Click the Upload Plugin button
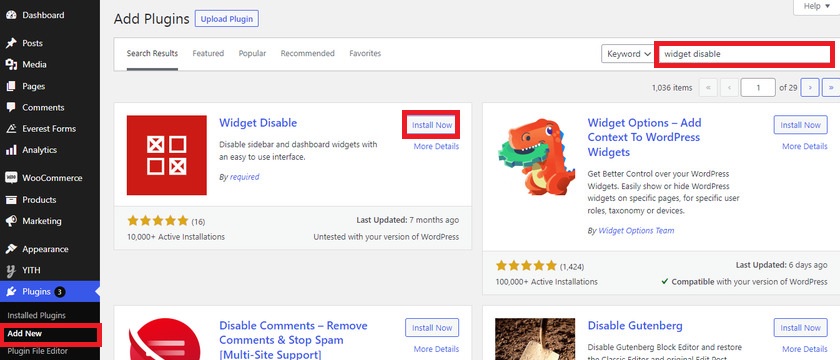Screen dimensions: 840x360 point(227,19)
